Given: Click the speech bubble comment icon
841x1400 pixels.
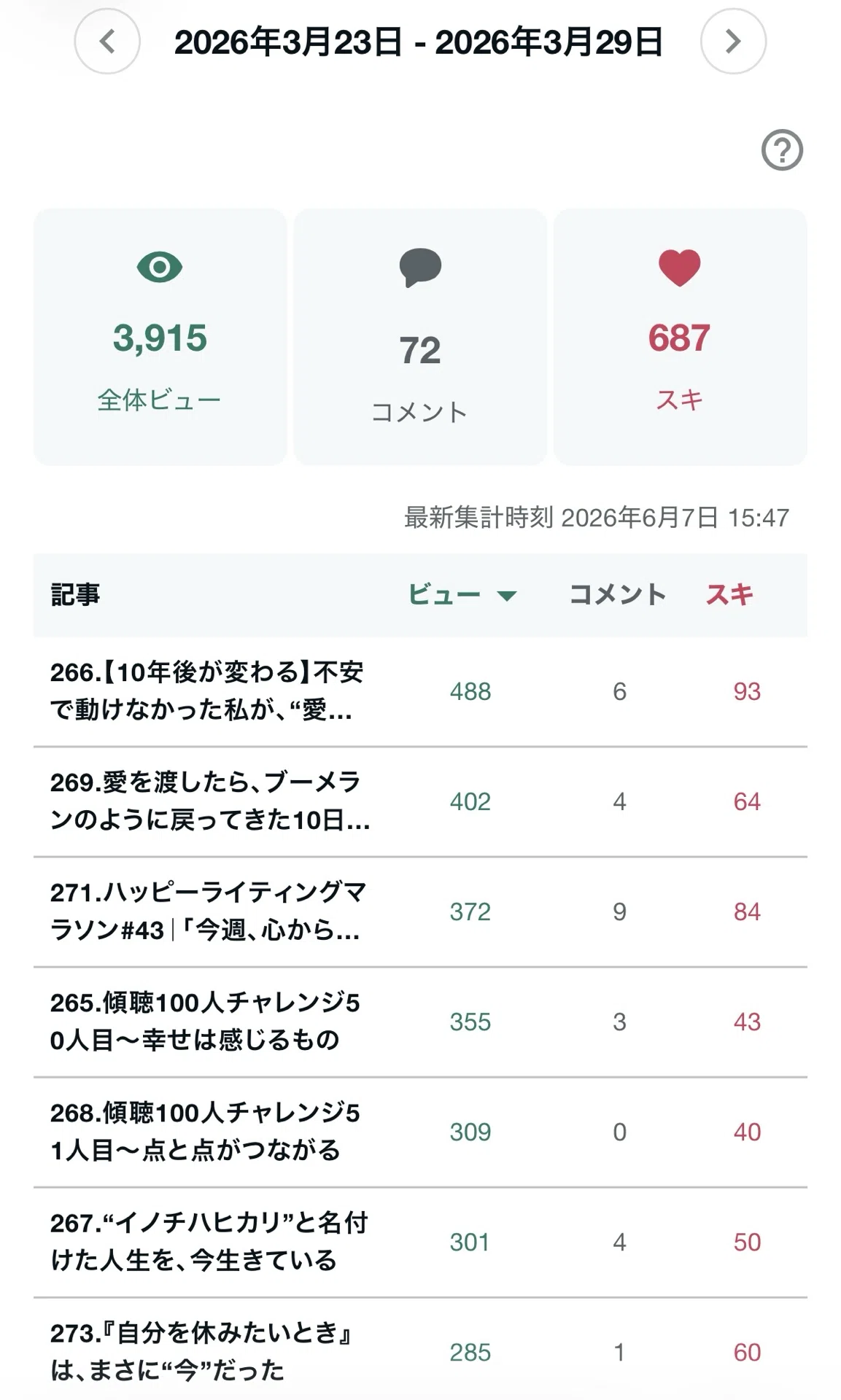Looking at the screenshot, I should (420, 268).
